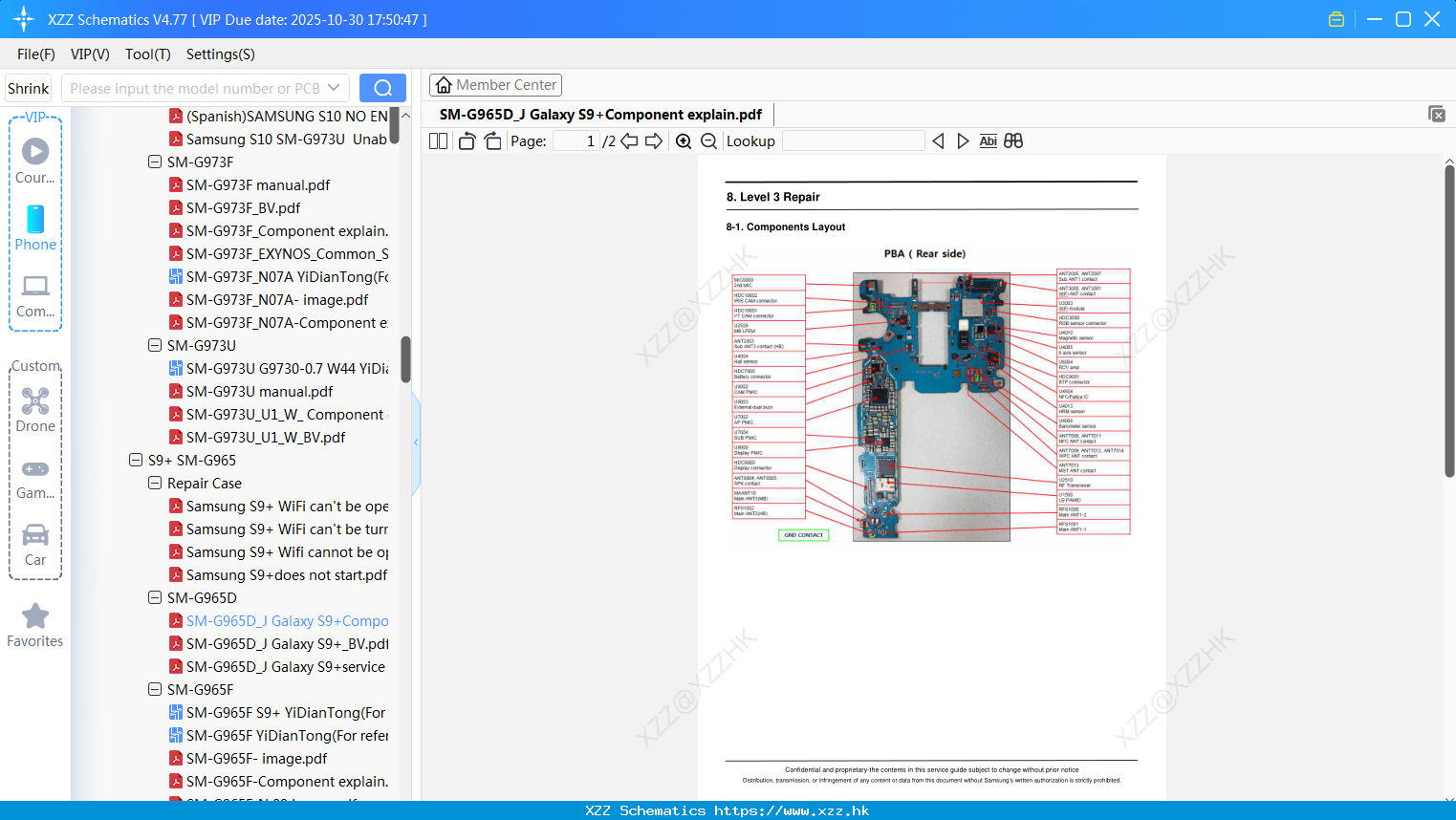Zoom out of the PDF
The height and width of the screenshot is (820, 1456).
(708, 141)
